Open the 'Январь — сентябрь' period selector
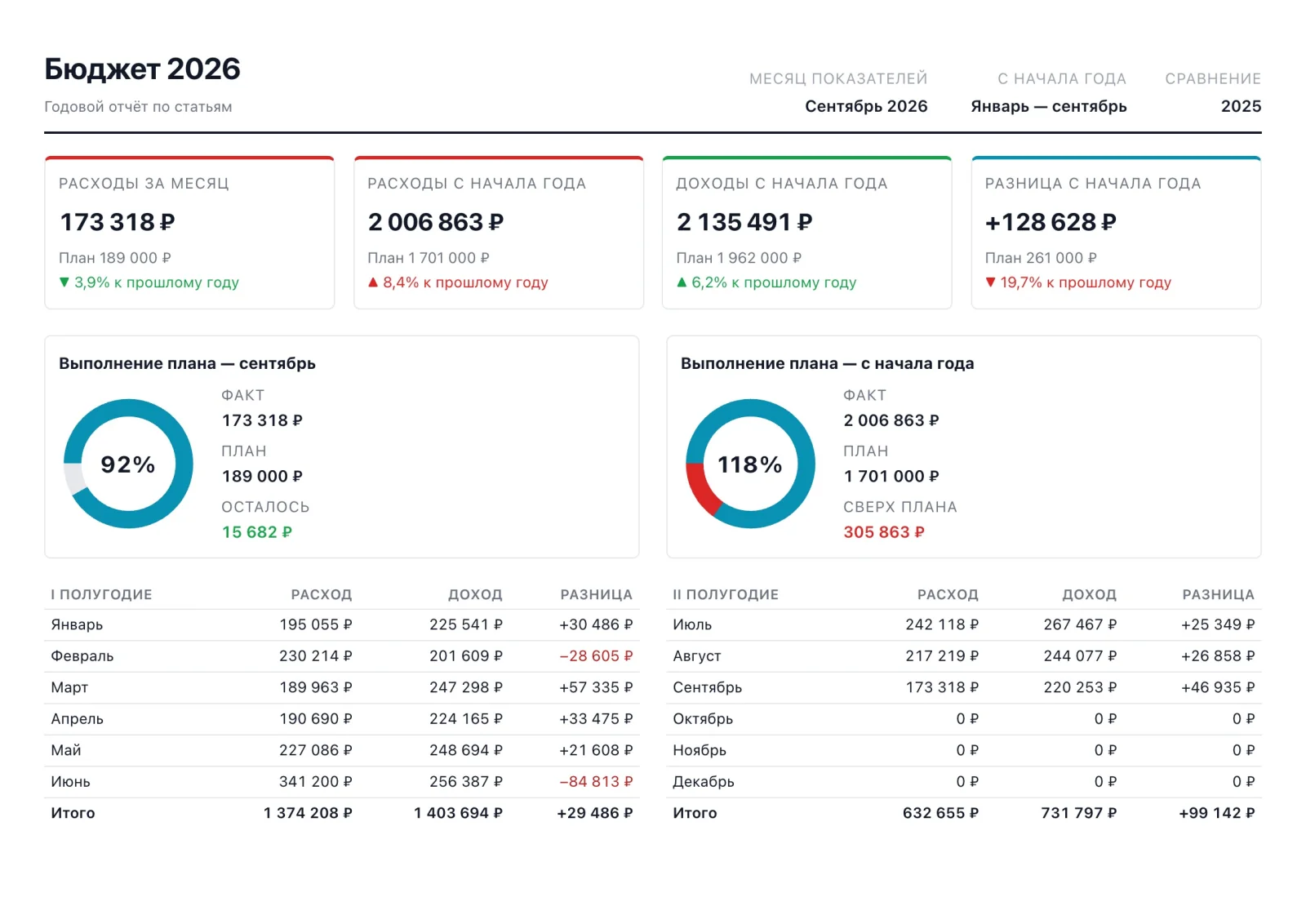Viewport: 1306px width, 924px height. [1048, 106]
